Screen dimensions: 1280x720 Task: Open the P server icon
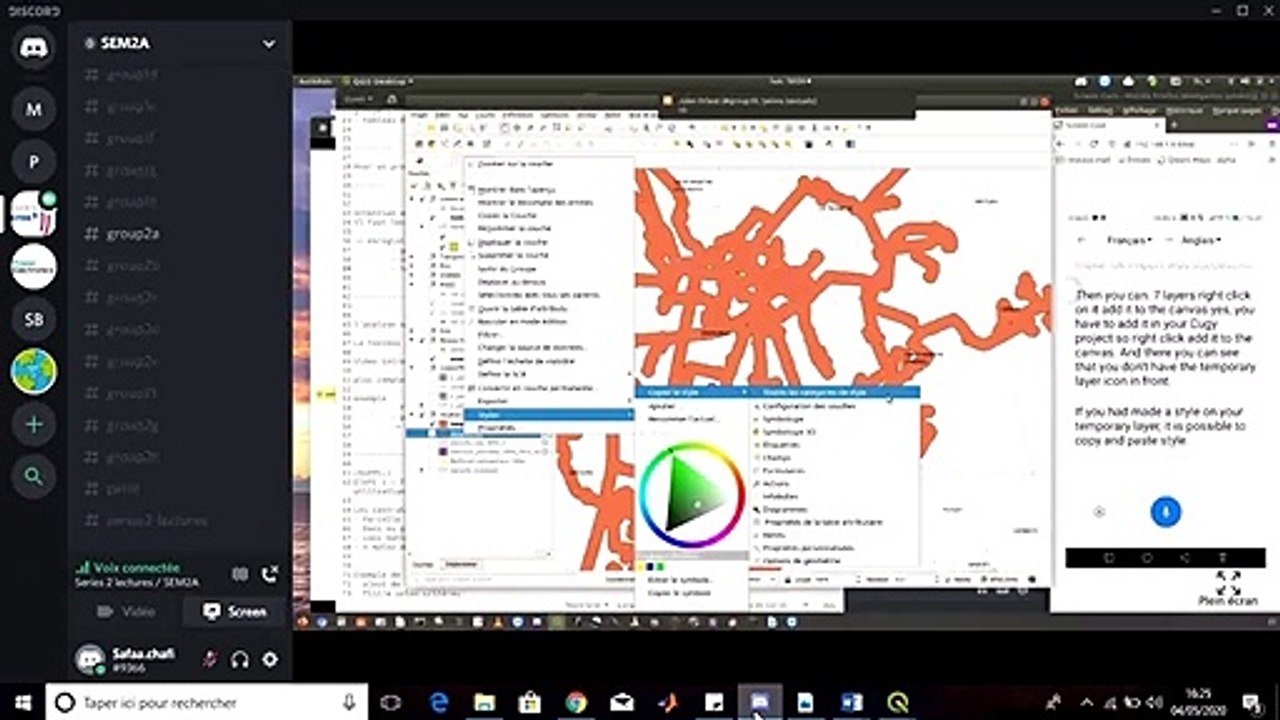pyautogui.click(x=34, y=162)
